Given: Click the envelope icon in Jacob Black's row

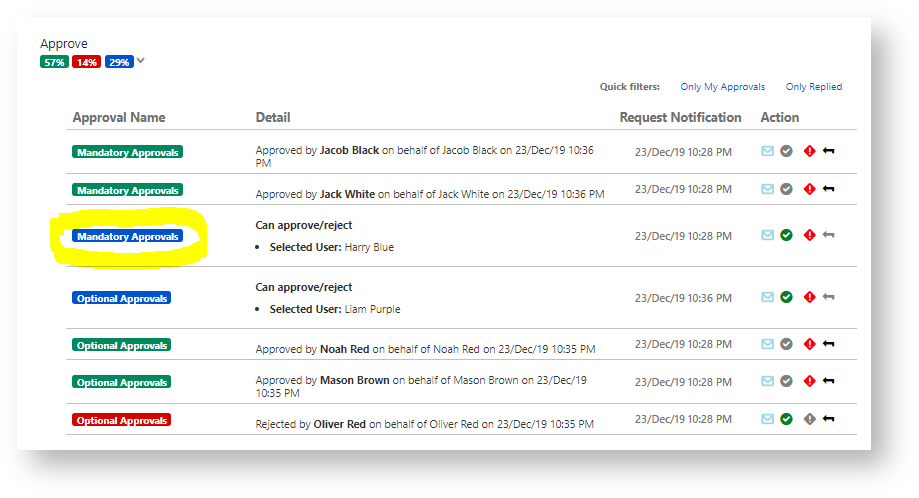Looking at the screenshot, I should pyautogui.click(x=767, y=151).
